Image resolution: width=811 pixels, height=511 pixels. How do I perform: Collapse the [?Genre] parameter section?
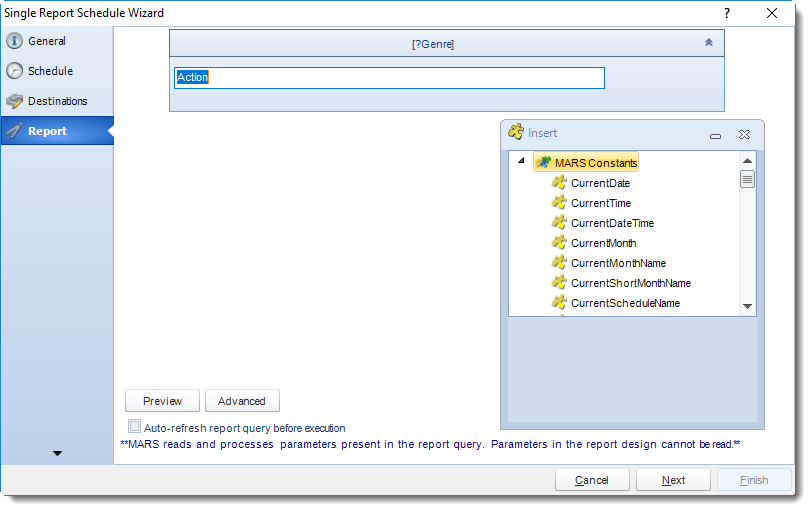(709, 43)
